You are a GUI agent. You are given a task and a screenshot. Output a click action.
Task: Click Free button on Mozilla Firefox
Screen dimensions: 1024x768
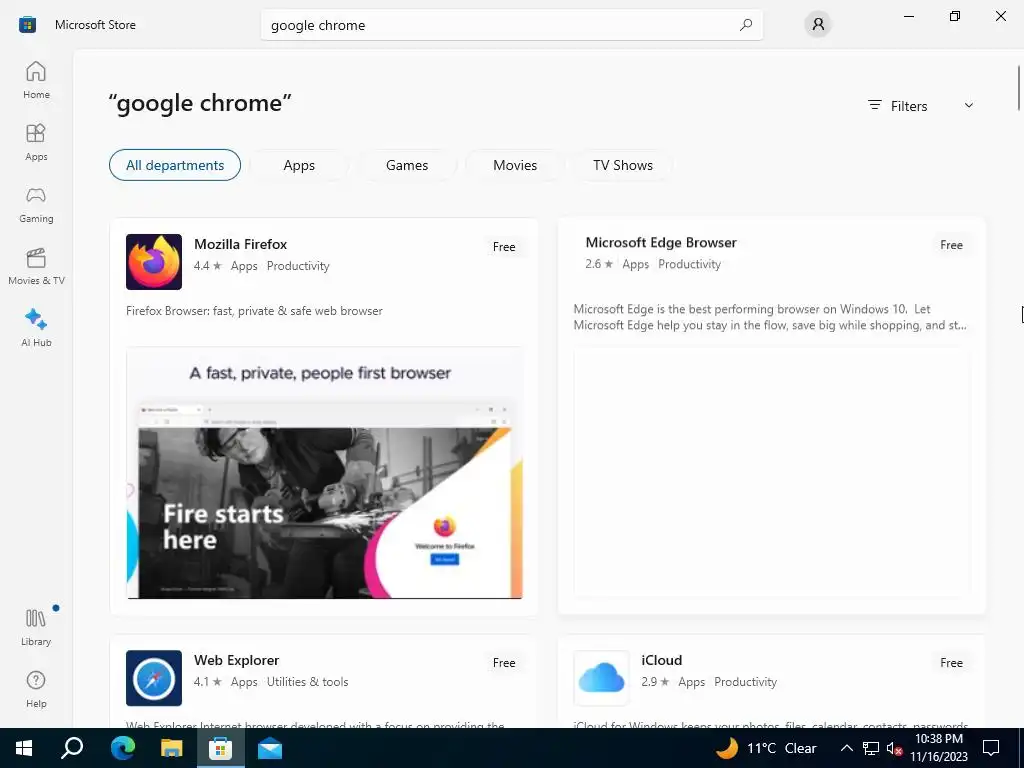coord(504,247)
